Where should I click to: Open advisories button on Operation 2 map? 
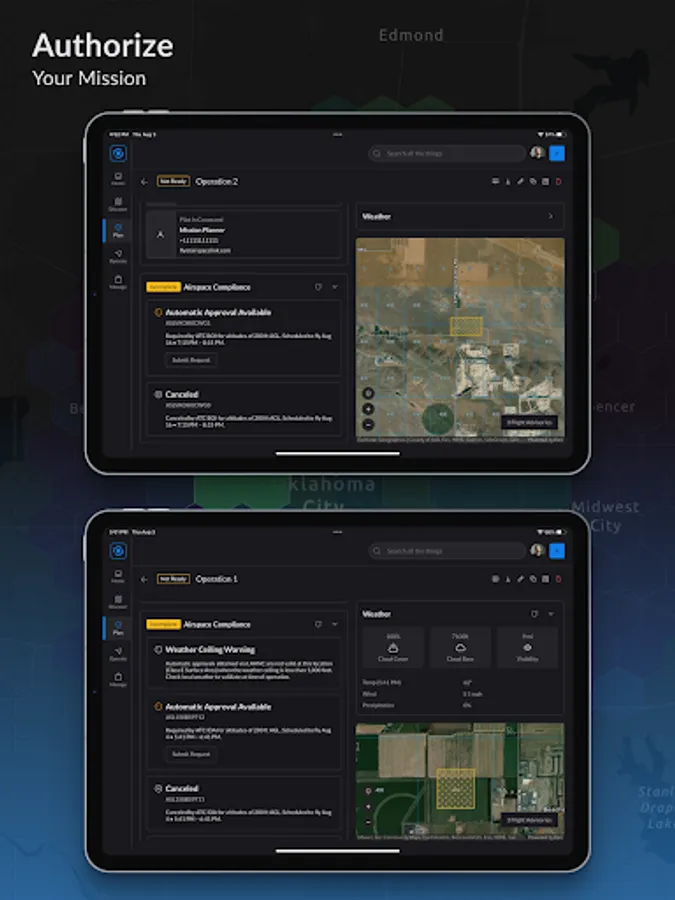529,422
